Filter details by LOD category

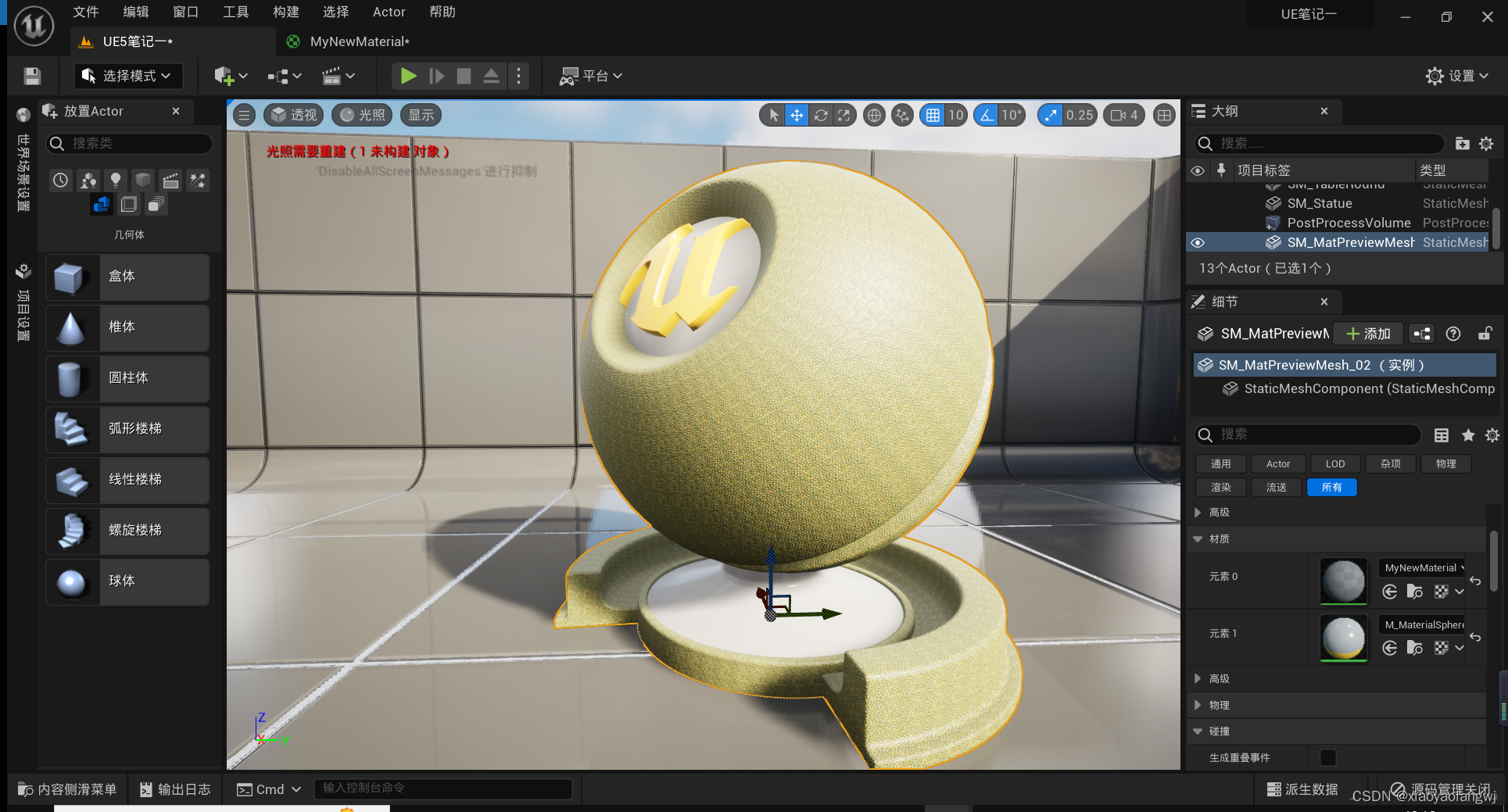point(1335,463)
